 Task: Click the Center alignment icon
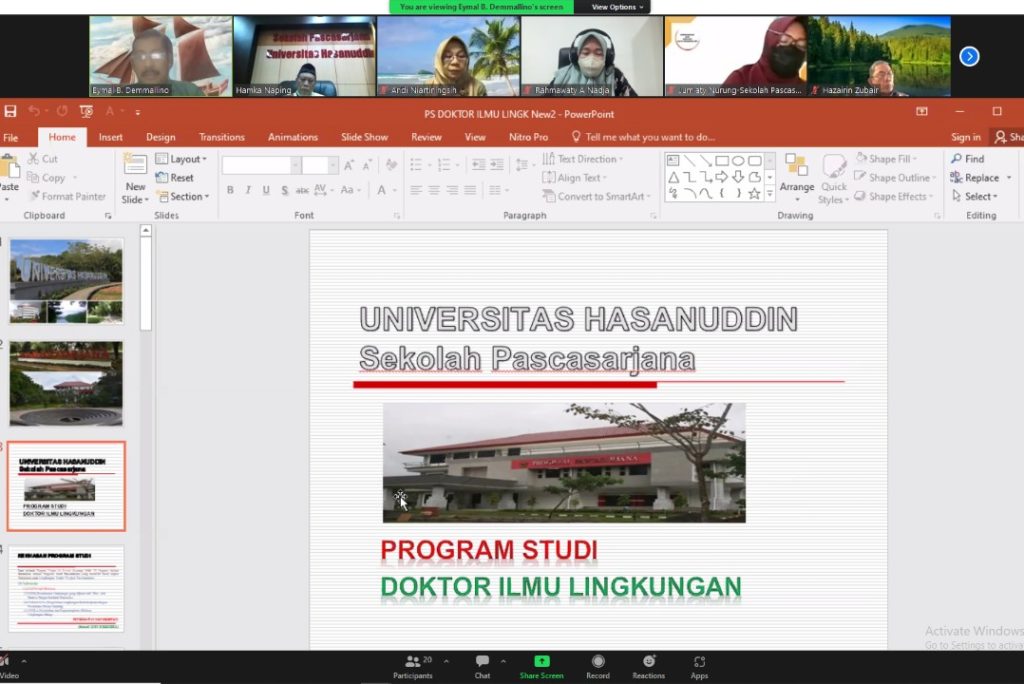click(435, 189)
